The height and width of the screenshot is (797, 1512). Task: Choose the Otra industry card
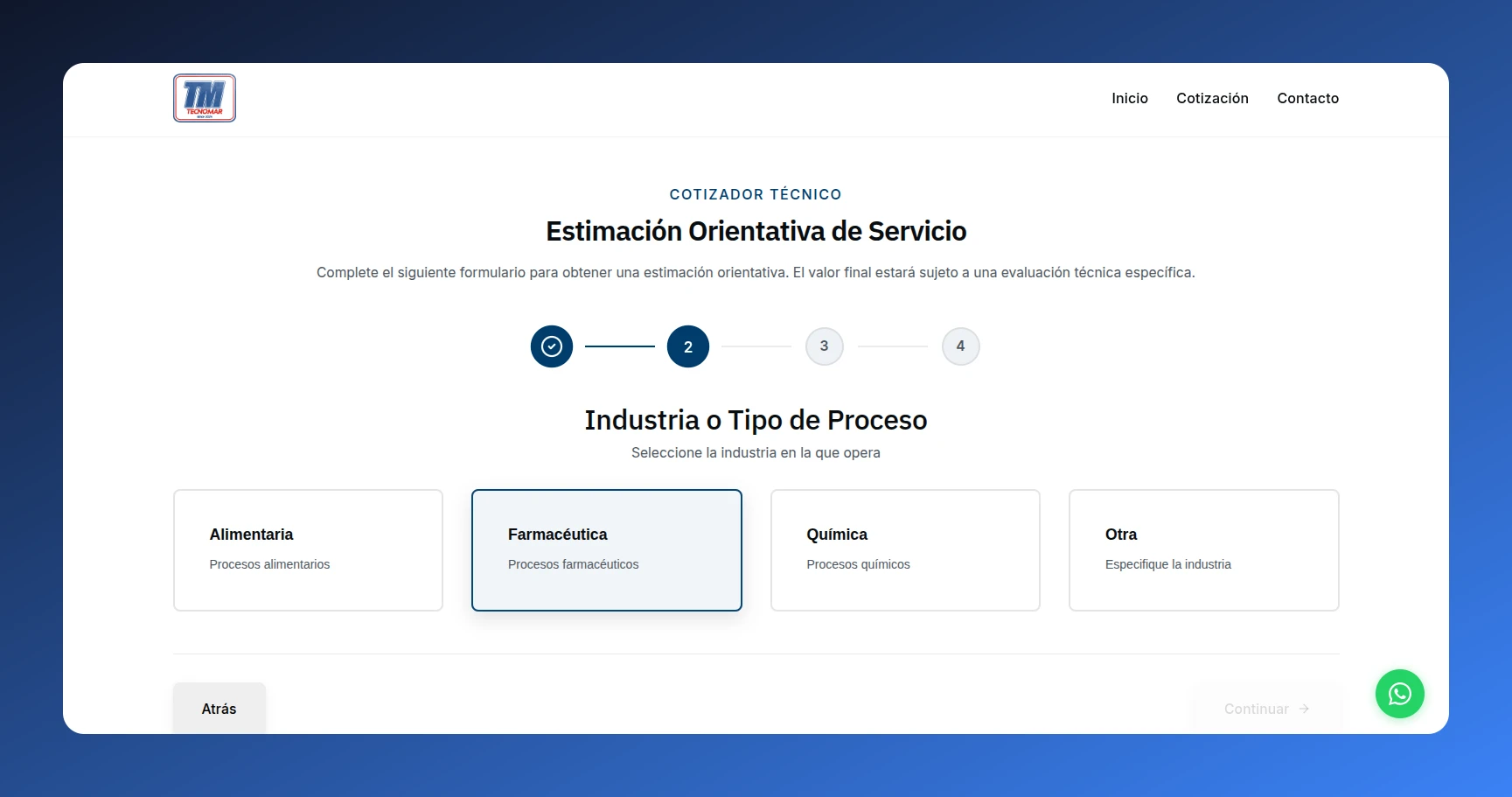[1204, 550]
